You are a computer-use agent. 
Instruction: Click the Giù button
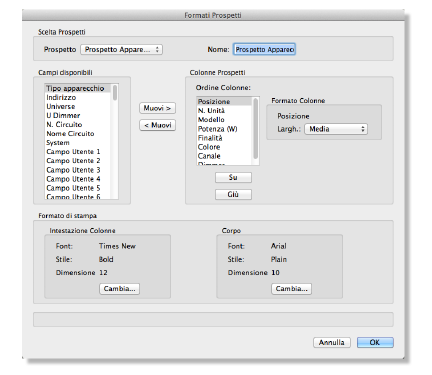tap(233, 194)
